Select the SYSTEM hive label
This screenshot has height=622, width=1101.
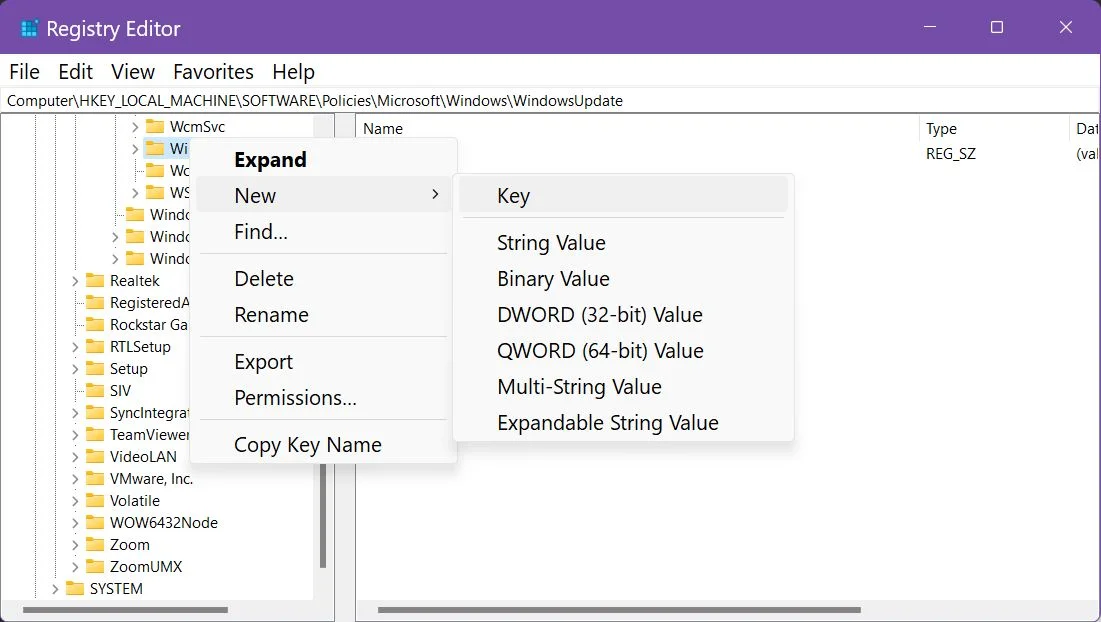(116, 588)
